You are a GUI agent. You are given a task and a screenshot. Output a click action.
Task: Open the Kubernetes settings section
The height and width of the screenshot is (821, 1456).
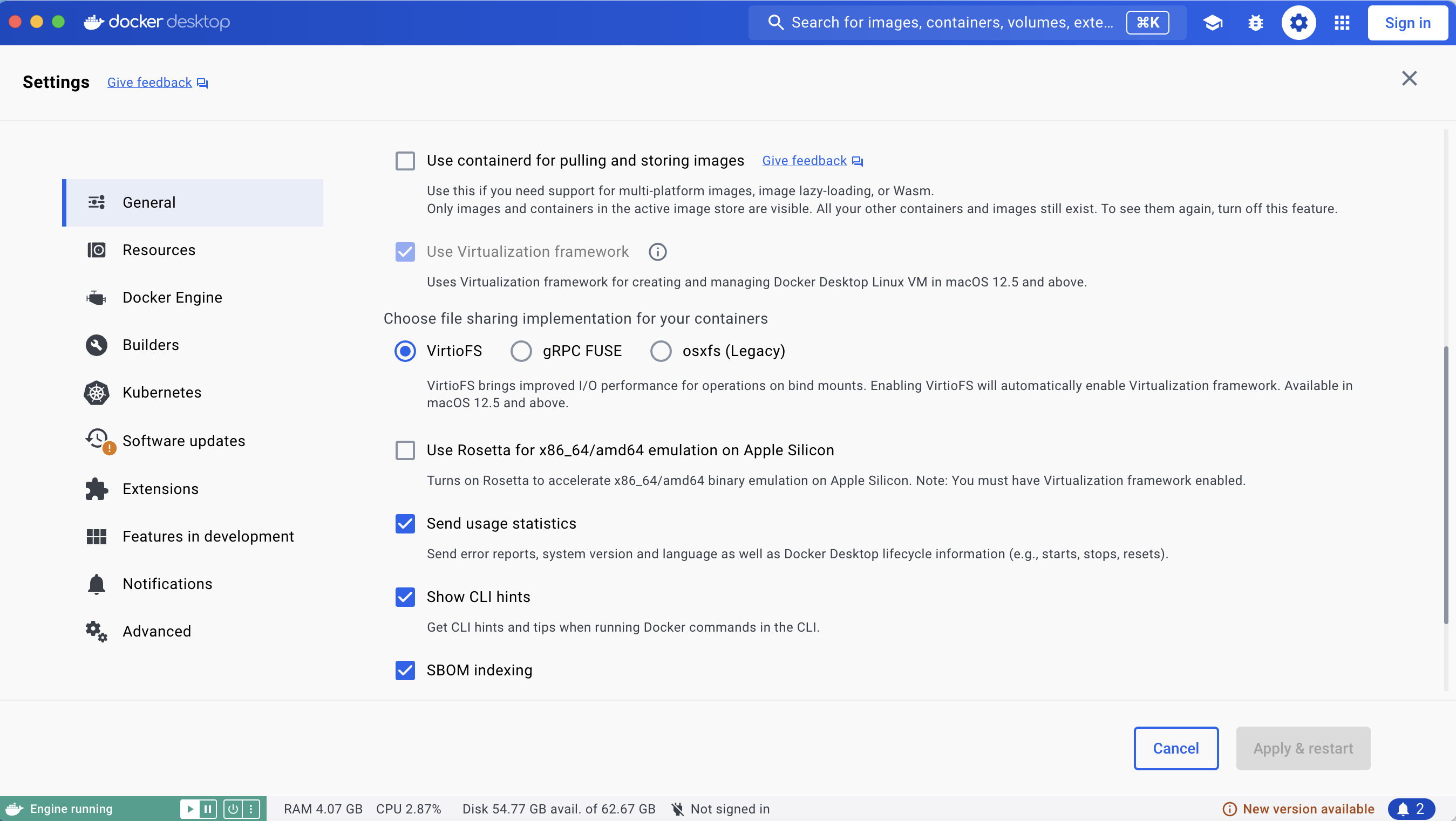point(162,392)
